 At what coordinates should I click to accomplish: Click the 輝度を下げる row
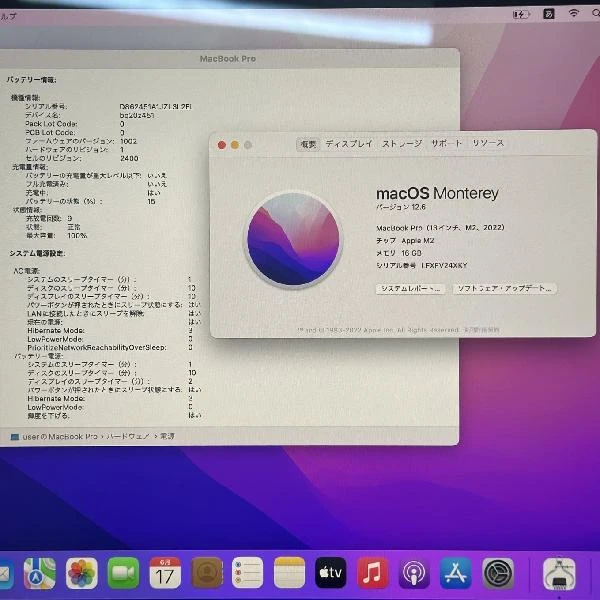[x=114, y=415]
